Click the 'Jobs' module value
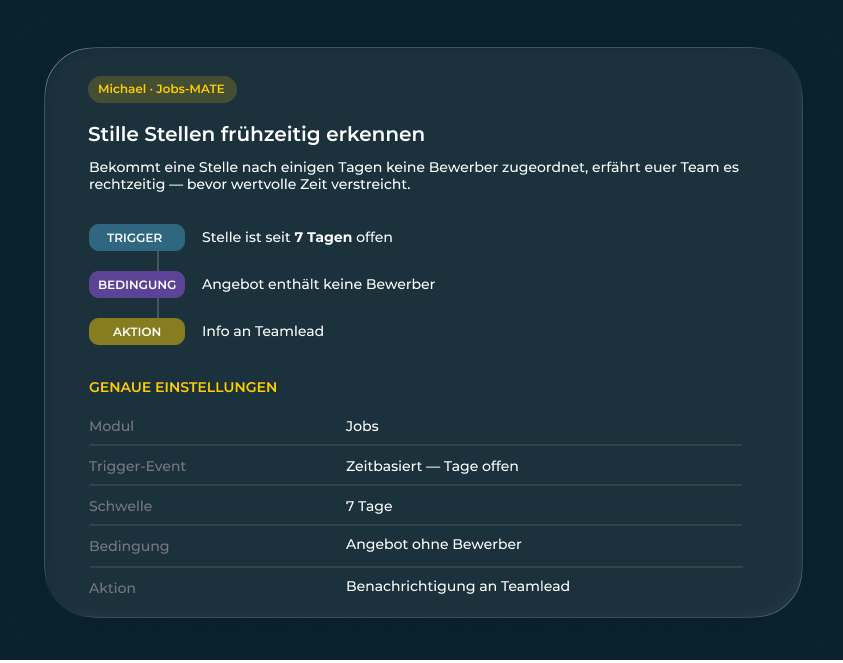843x663 pixels. click(x=362, y=426)
